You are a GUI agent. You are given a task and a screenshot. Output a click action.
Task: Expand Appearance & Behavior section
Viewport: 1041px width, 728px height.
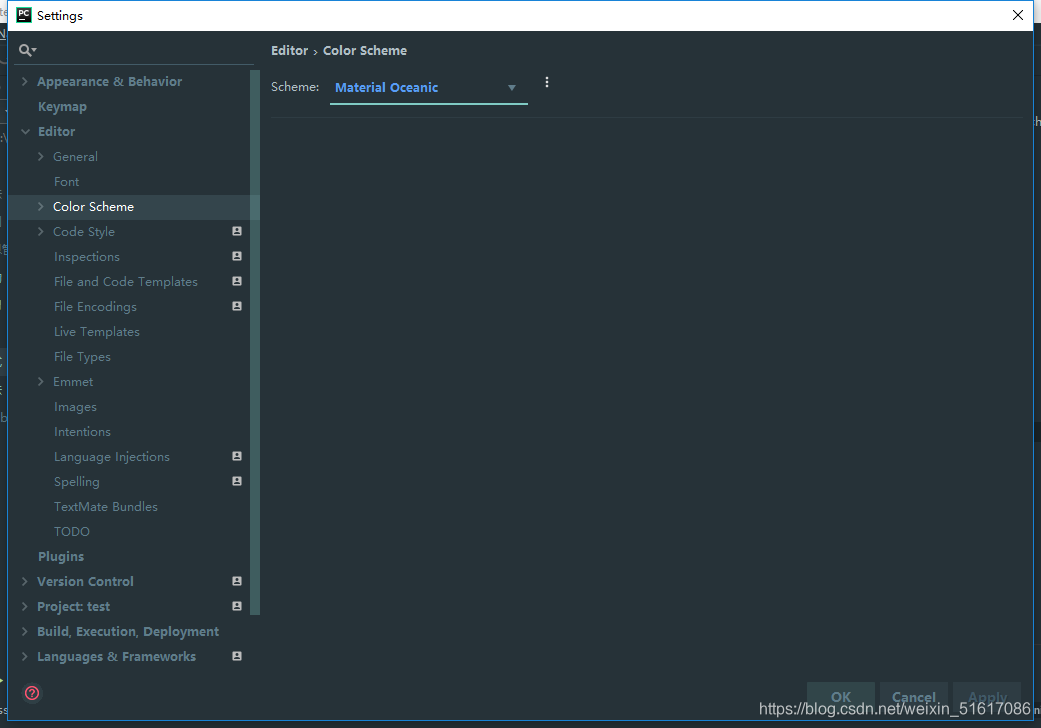(25, 82)
